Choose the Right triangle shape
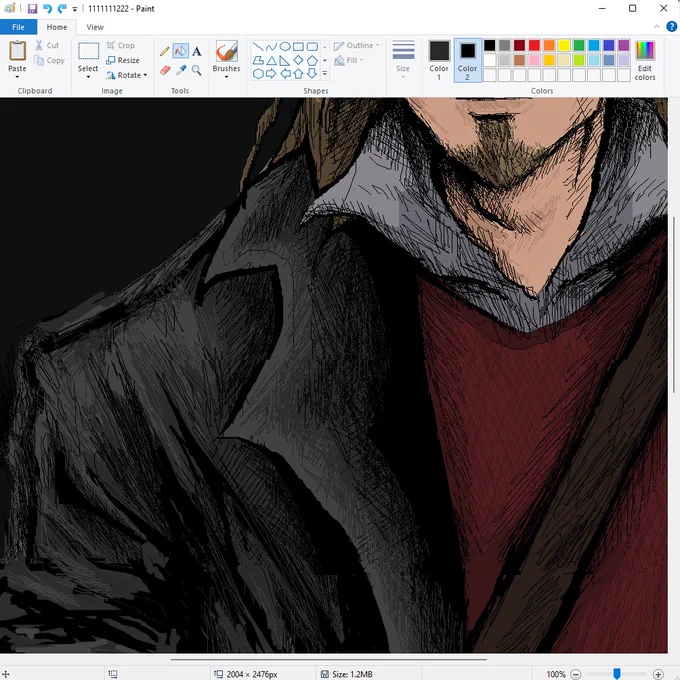 tap(285, 60)
